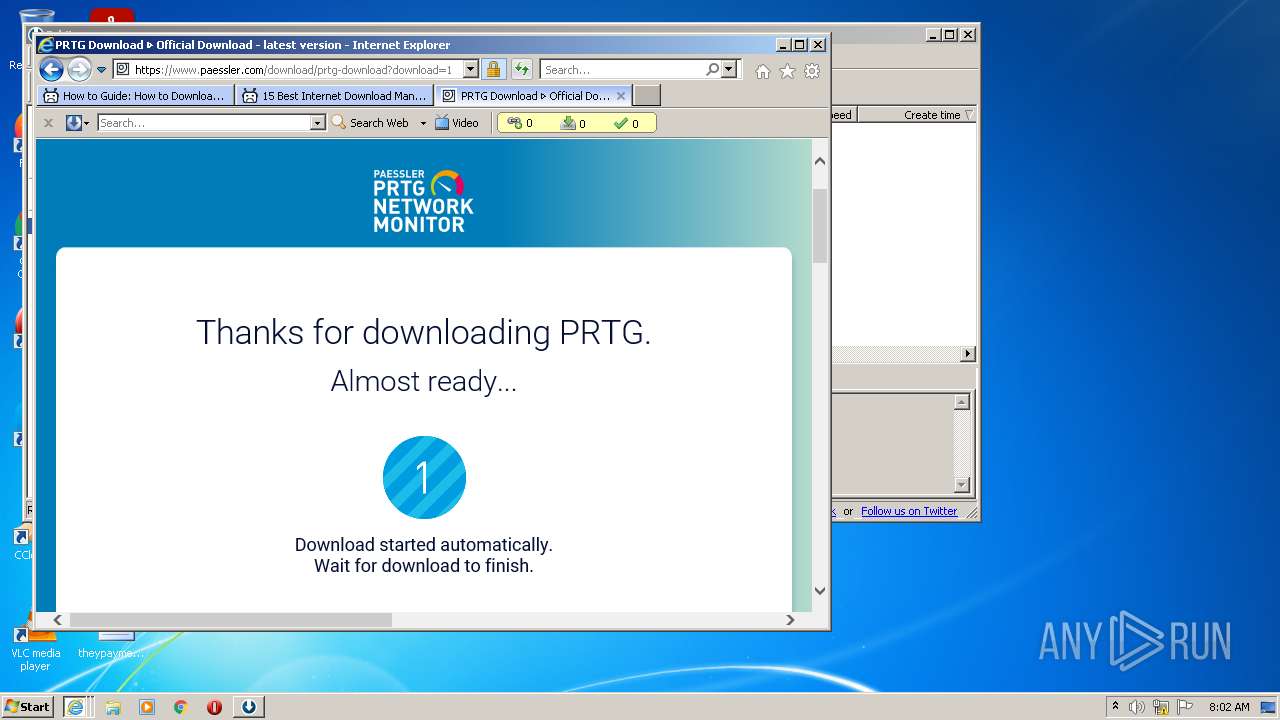The width and height of the screenshot is (1280, 720).
Task: Close the PRTG Download tab
Action: pos(621,96)
